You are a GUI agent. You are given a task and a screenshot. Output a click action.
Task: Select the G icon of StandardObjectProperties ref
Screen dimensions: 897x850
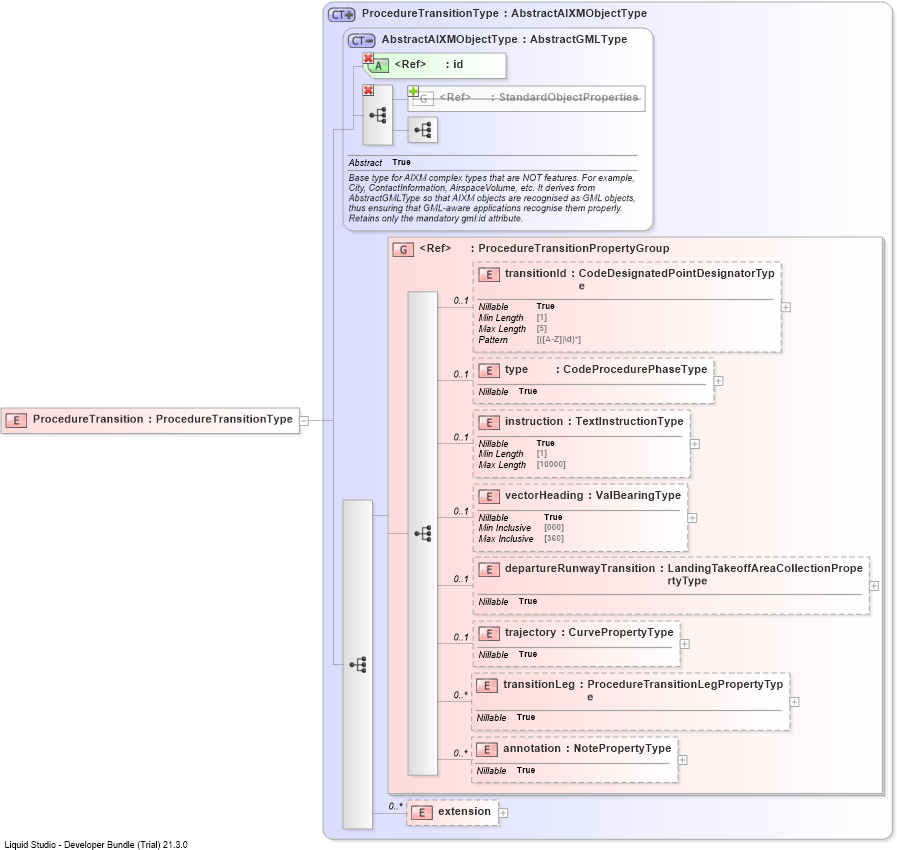pyautogui.click(x=423, y=98)
